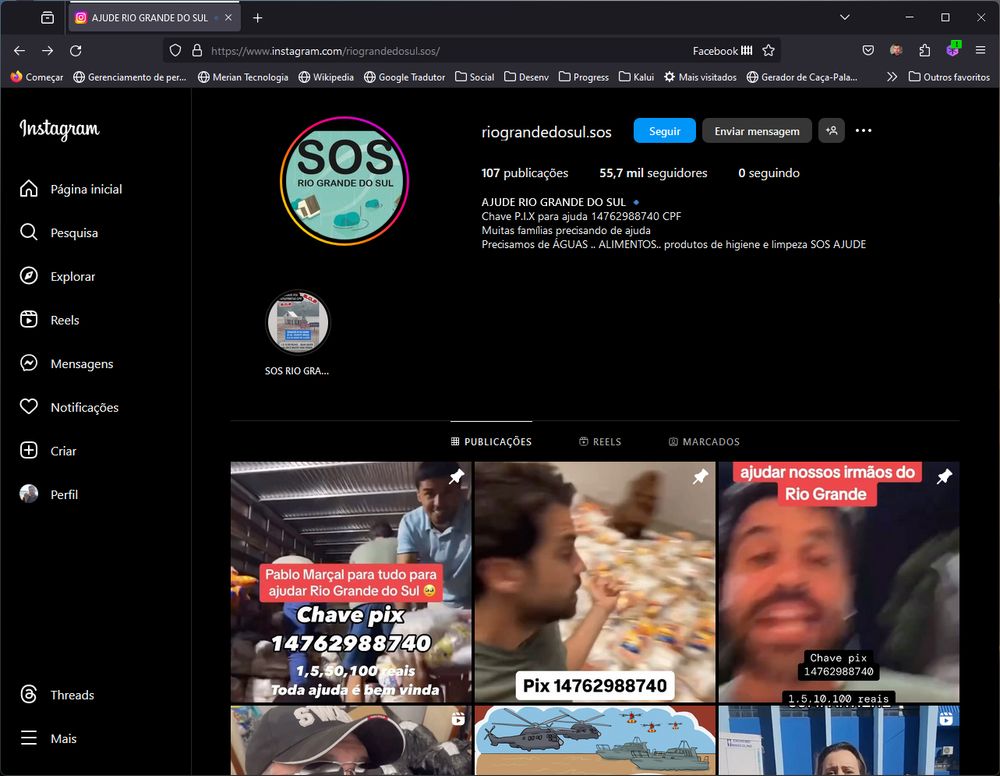The height and width of the screenshot is (776, 1000).
Task: View the SOS profile picture story
Action: (344, 181)
